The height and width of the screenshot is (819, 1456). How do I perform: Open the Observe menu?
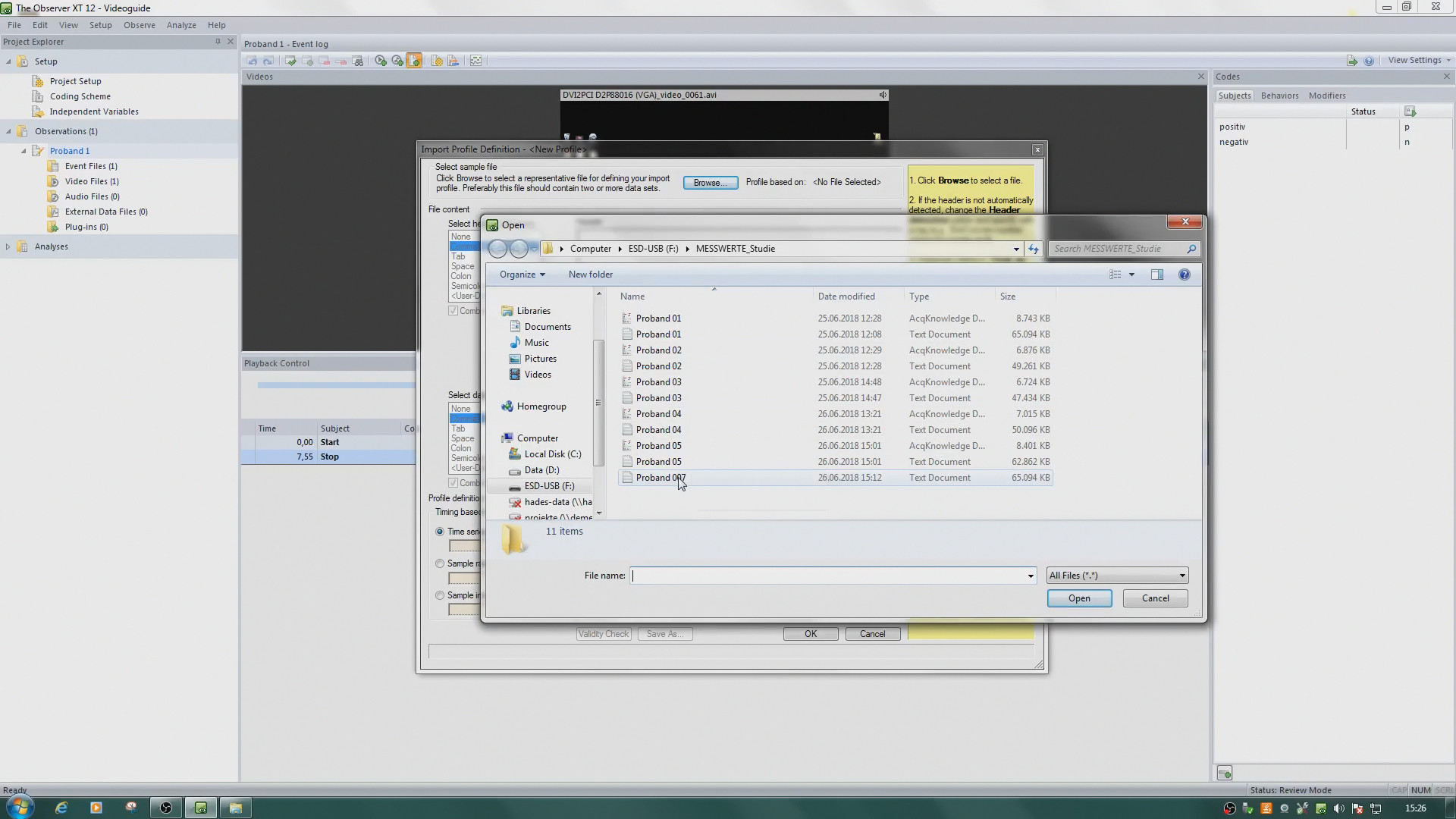pyautogui.click(x=140, y=25)
